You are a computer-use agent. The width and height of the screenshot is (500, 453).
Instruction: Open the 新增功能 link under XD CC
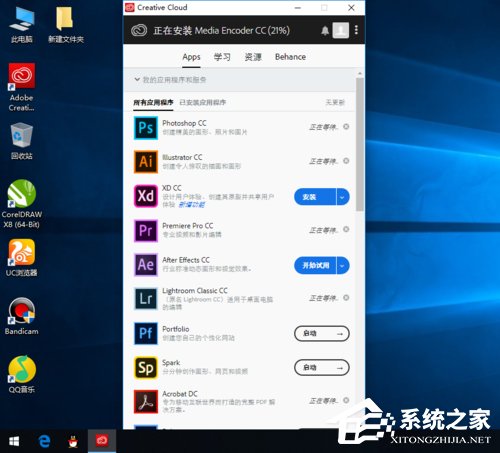pyautogui.click(x=192, y=205)
